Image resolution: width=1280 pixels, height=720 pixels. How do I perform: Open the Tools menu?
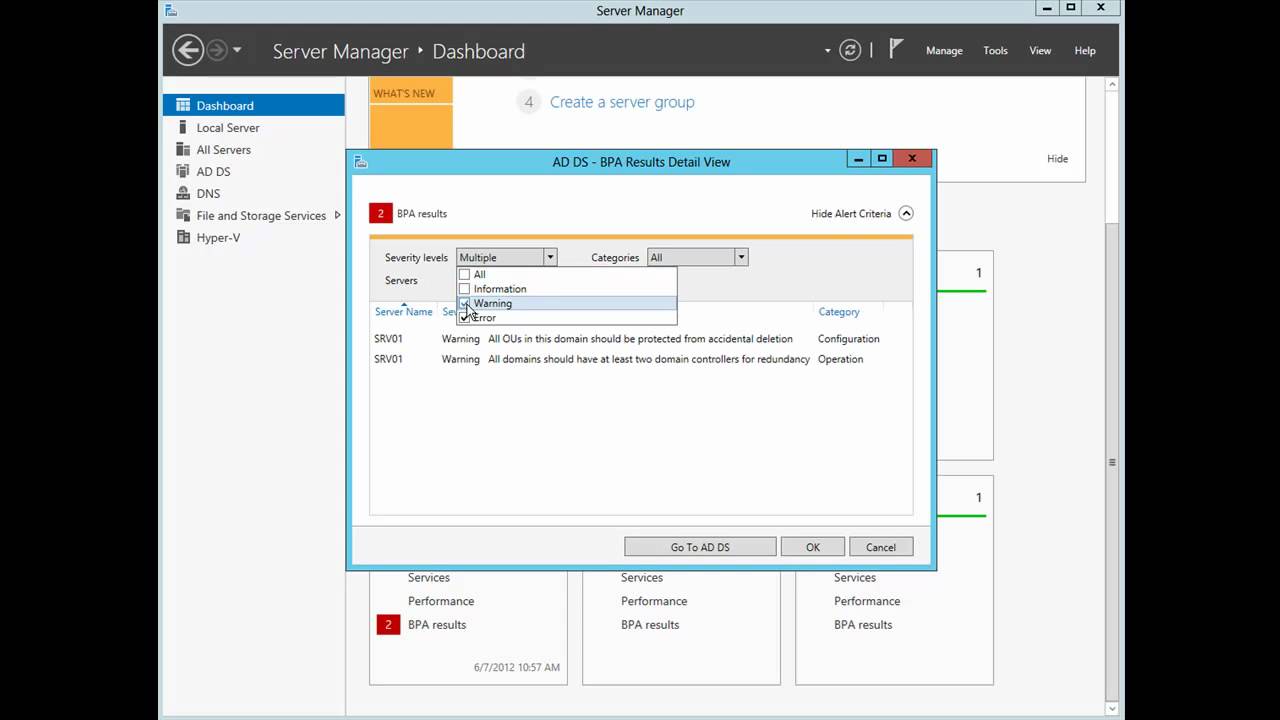995,51
